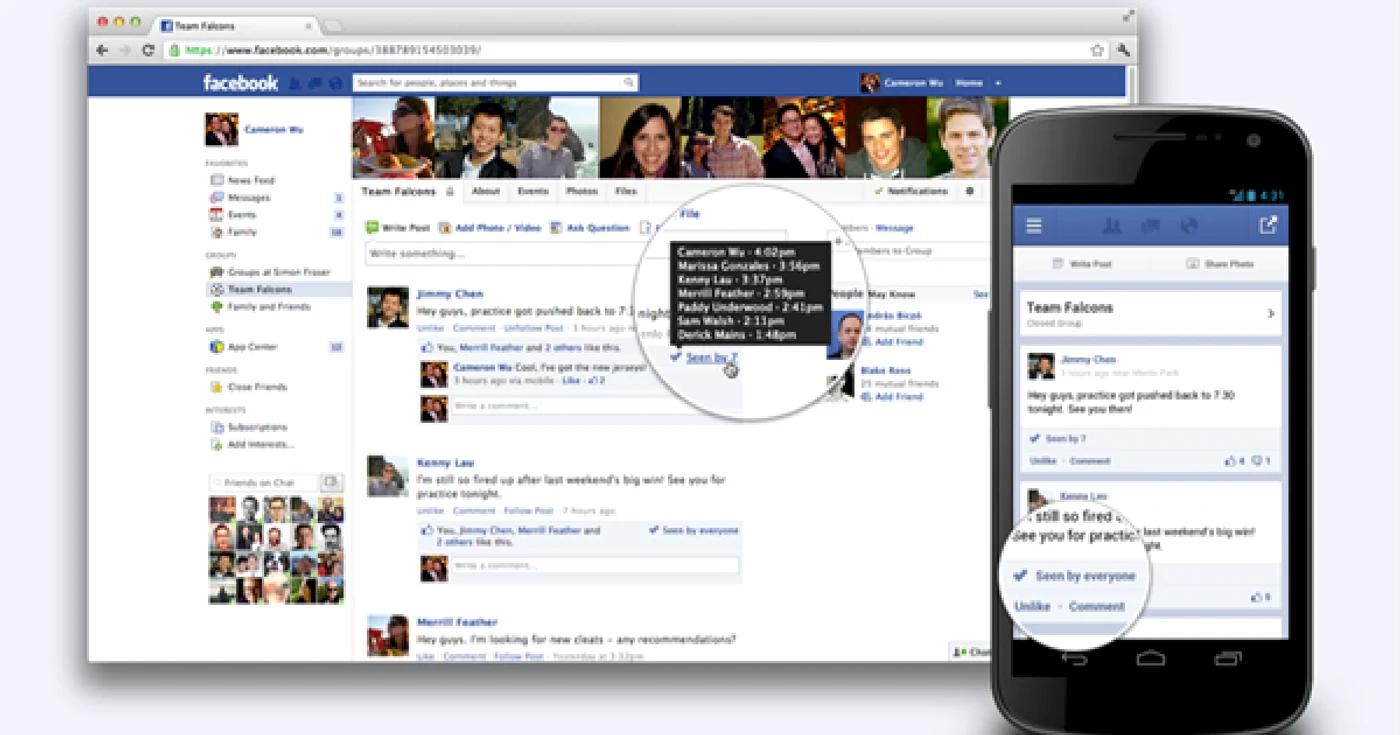Open a new browser tab
Image resolution: width=1400 pixels, height=735 pixels.
[x=333, y=25]
